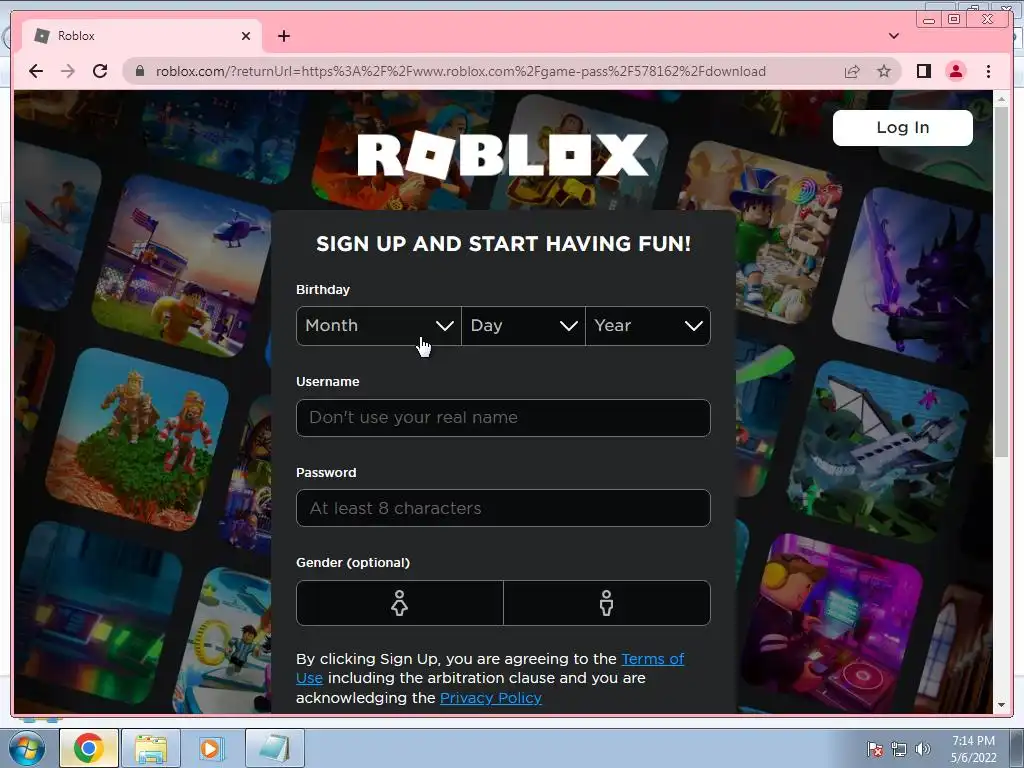Share this page via the share icon
1024x768 pixels.
(852, 71)
